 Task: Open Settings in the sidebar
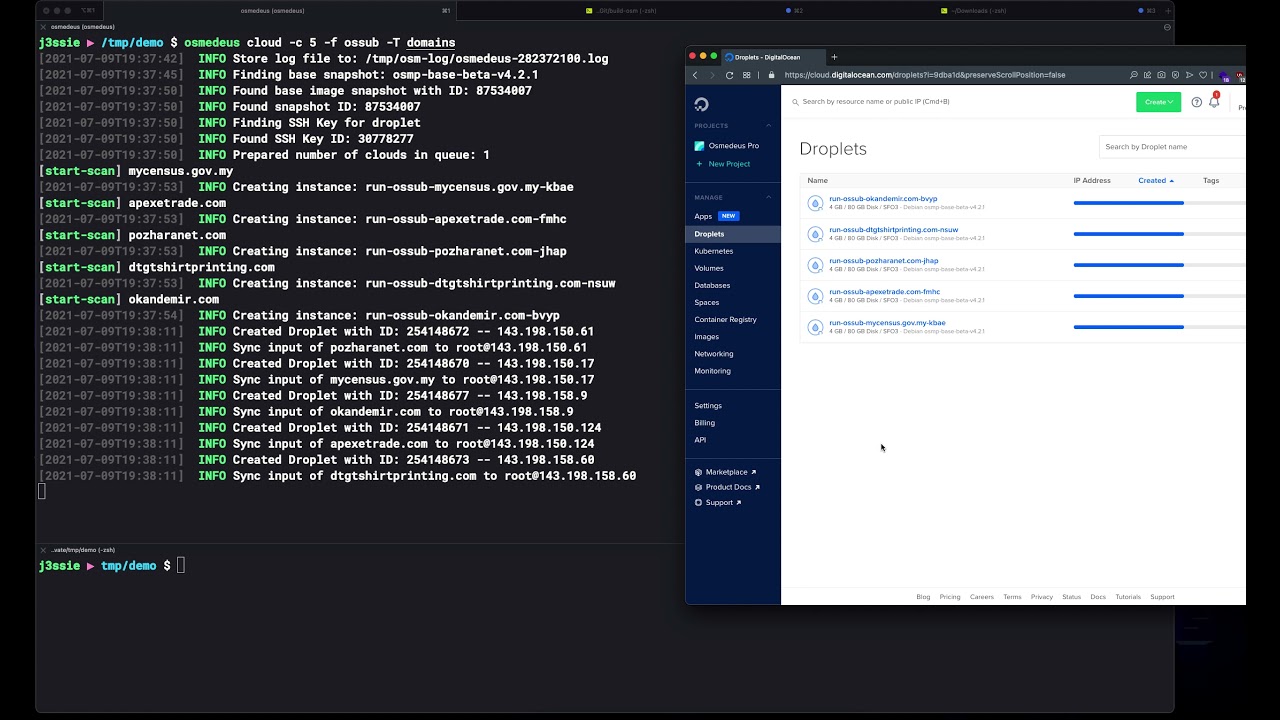tap(708, 406)
